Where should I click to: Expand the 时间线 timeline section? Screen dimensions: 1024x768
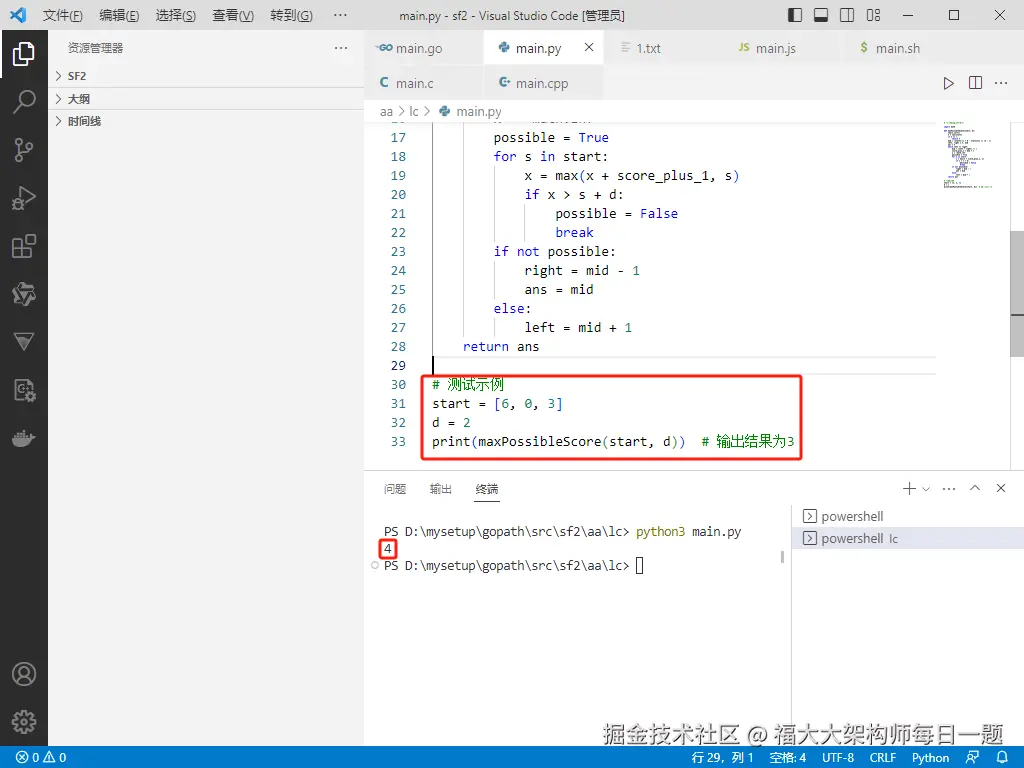pos(206,121)
